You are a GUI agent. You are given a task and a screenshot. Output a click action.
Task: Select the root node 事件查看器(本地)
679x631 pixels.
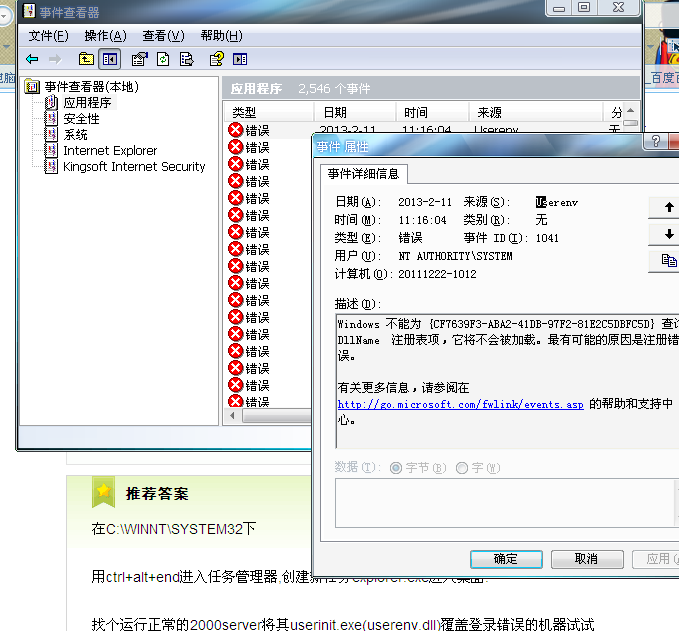coord(91,87)
